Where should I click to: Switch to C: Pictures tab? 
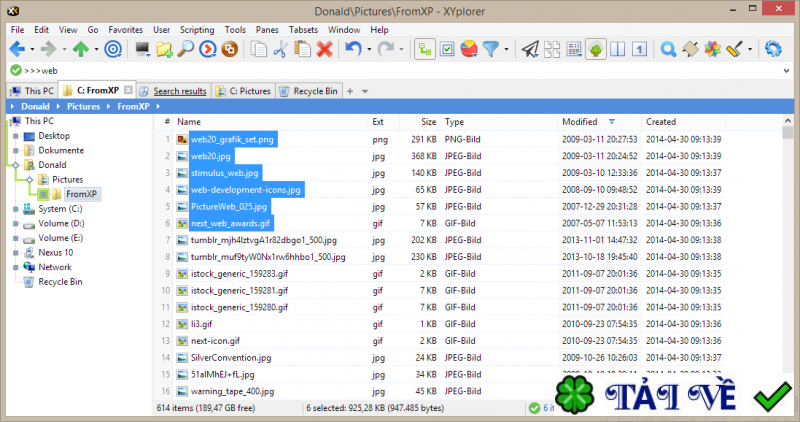[243, 91]
